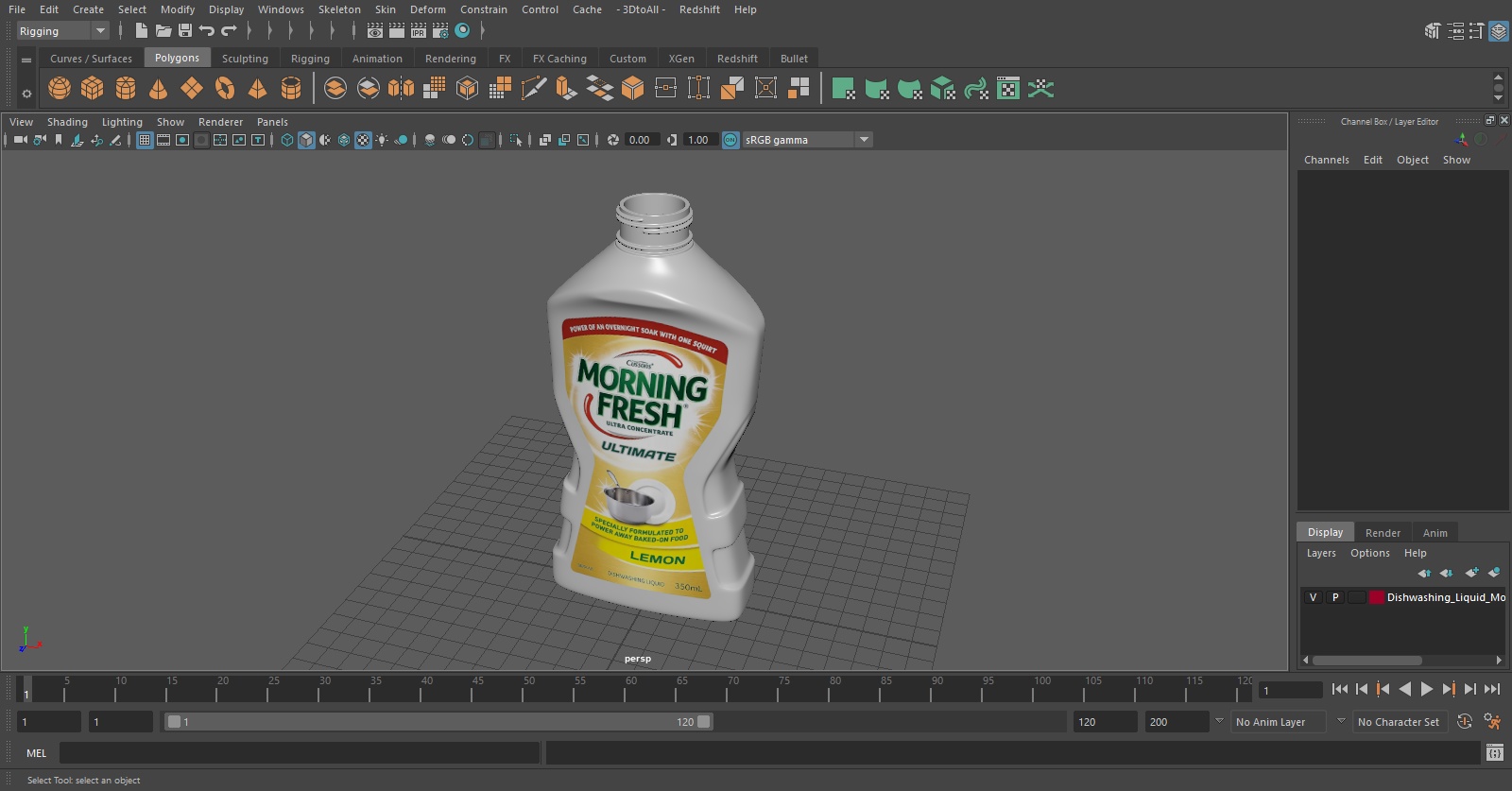Open the sRGB gamma view transform dropdown
1512x791 pixels.
click(807, 140)
